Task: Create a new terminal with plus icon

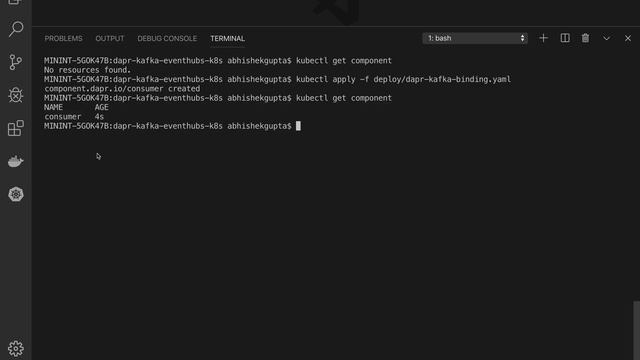Action: tap(543, 38)
